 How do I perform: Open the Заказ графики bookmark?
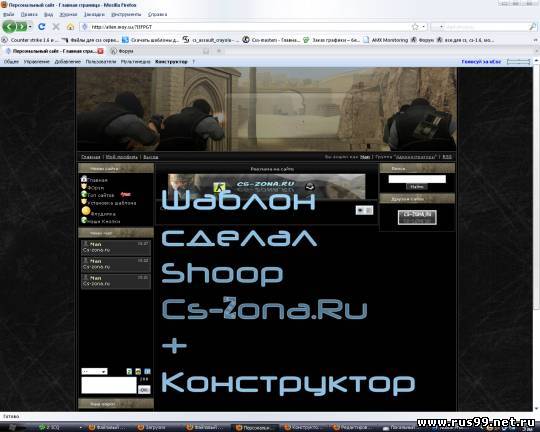(x=331, y=40)
